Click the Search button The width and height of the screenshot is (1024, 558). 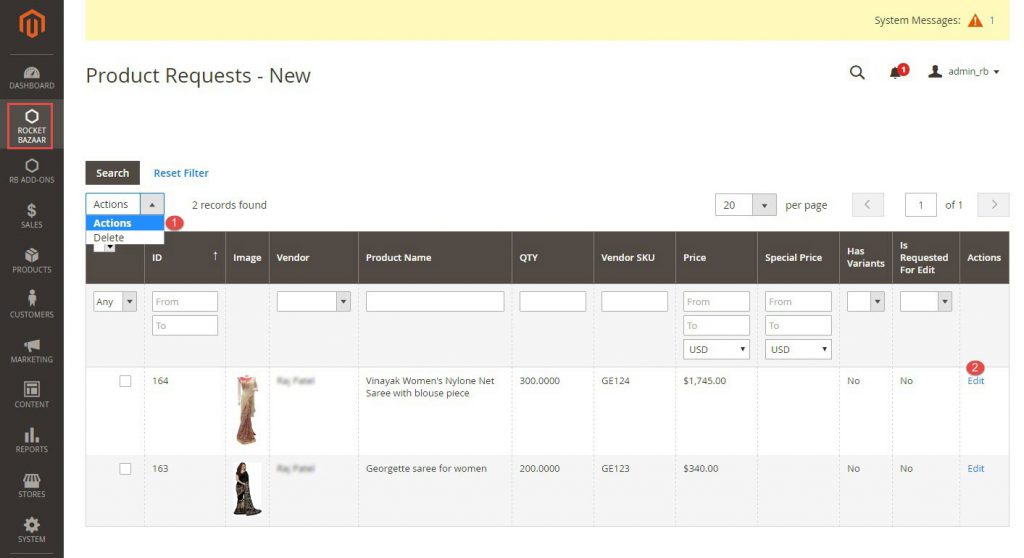pos(112,172)
